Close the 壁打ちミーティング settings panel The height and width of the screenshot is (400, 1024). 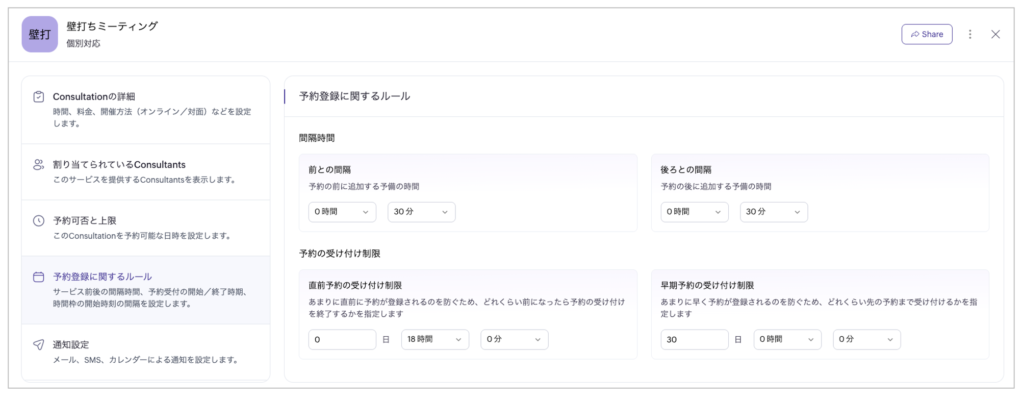pyautogui.click(x=995, y=34)
